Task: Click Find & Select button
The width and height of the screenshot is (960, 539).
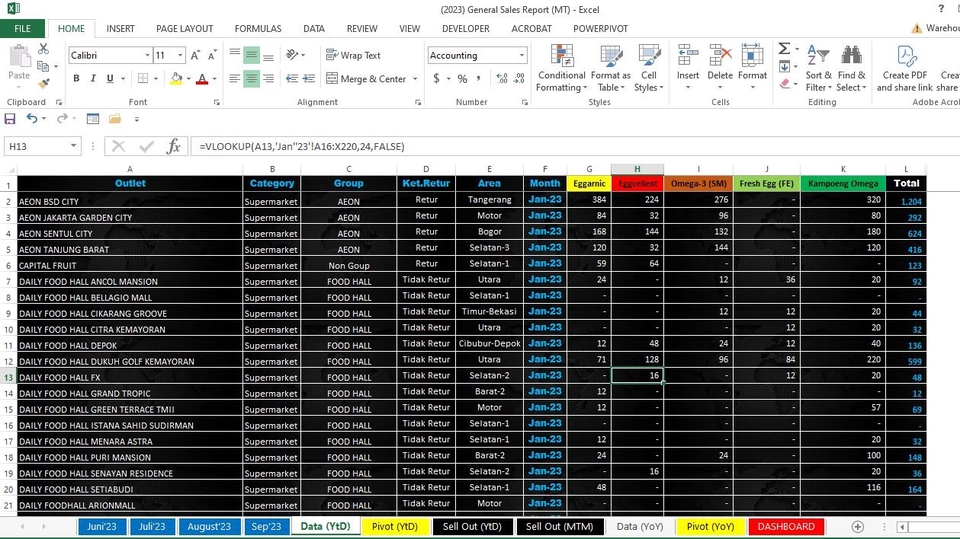Action: tap(851, 67)
